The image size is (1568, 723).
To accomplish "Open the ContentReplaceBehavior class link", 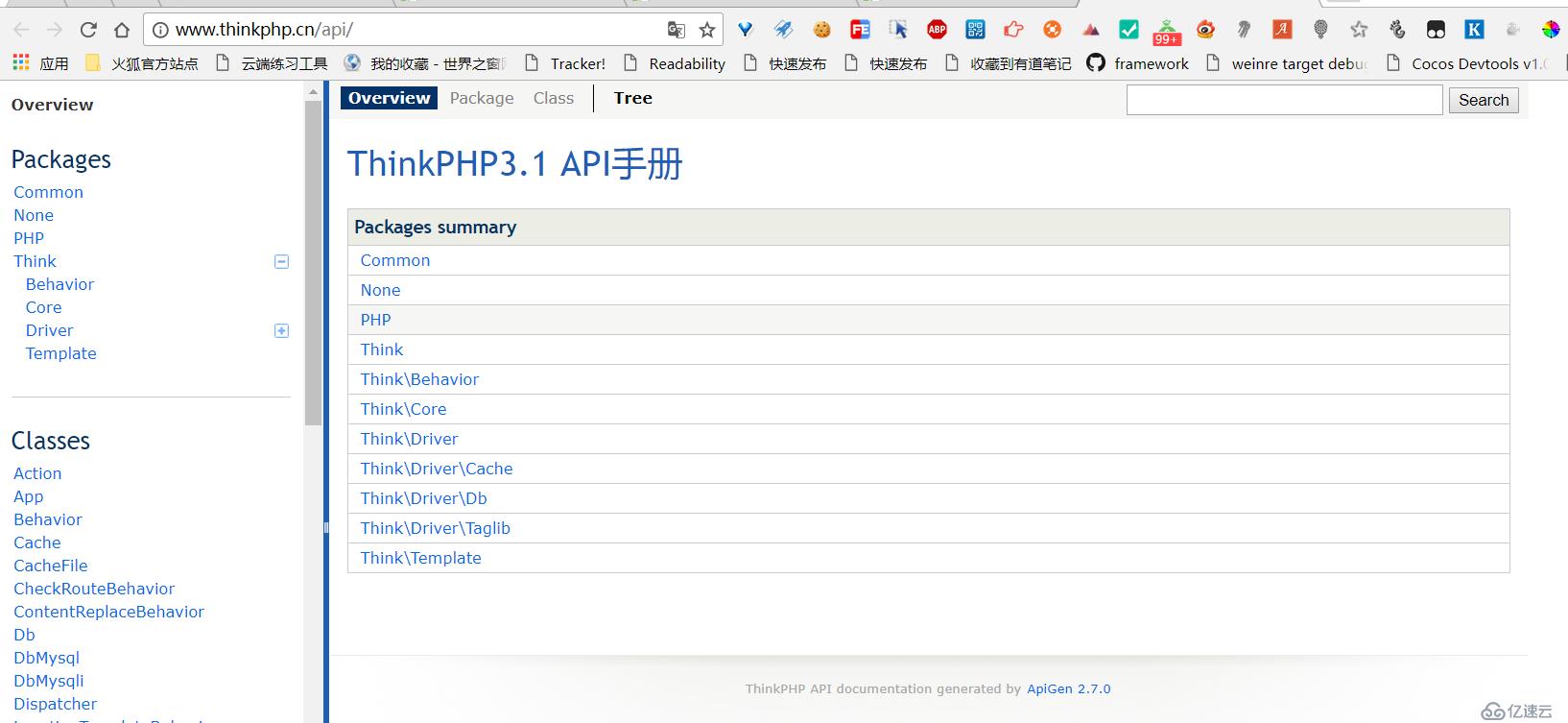I will (108, 612).
